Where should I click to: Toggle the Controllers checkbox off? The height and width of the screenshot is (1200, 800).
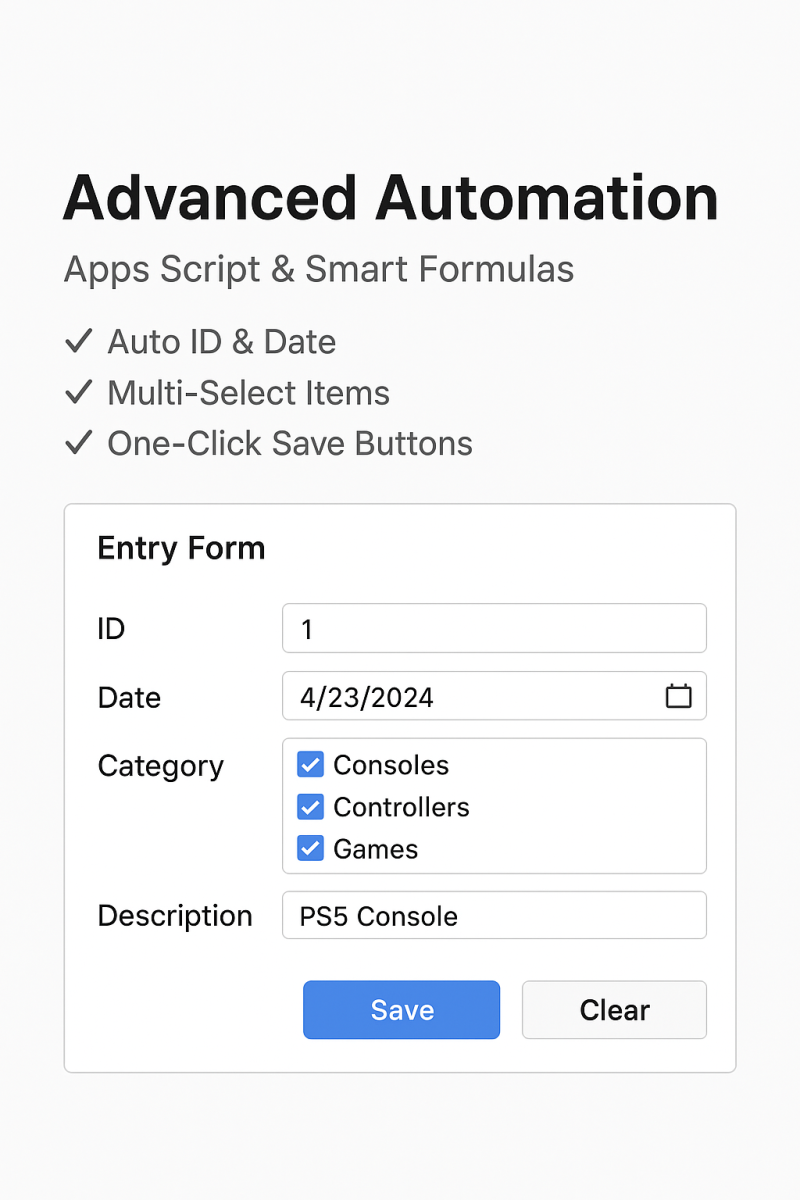point(311,807)
